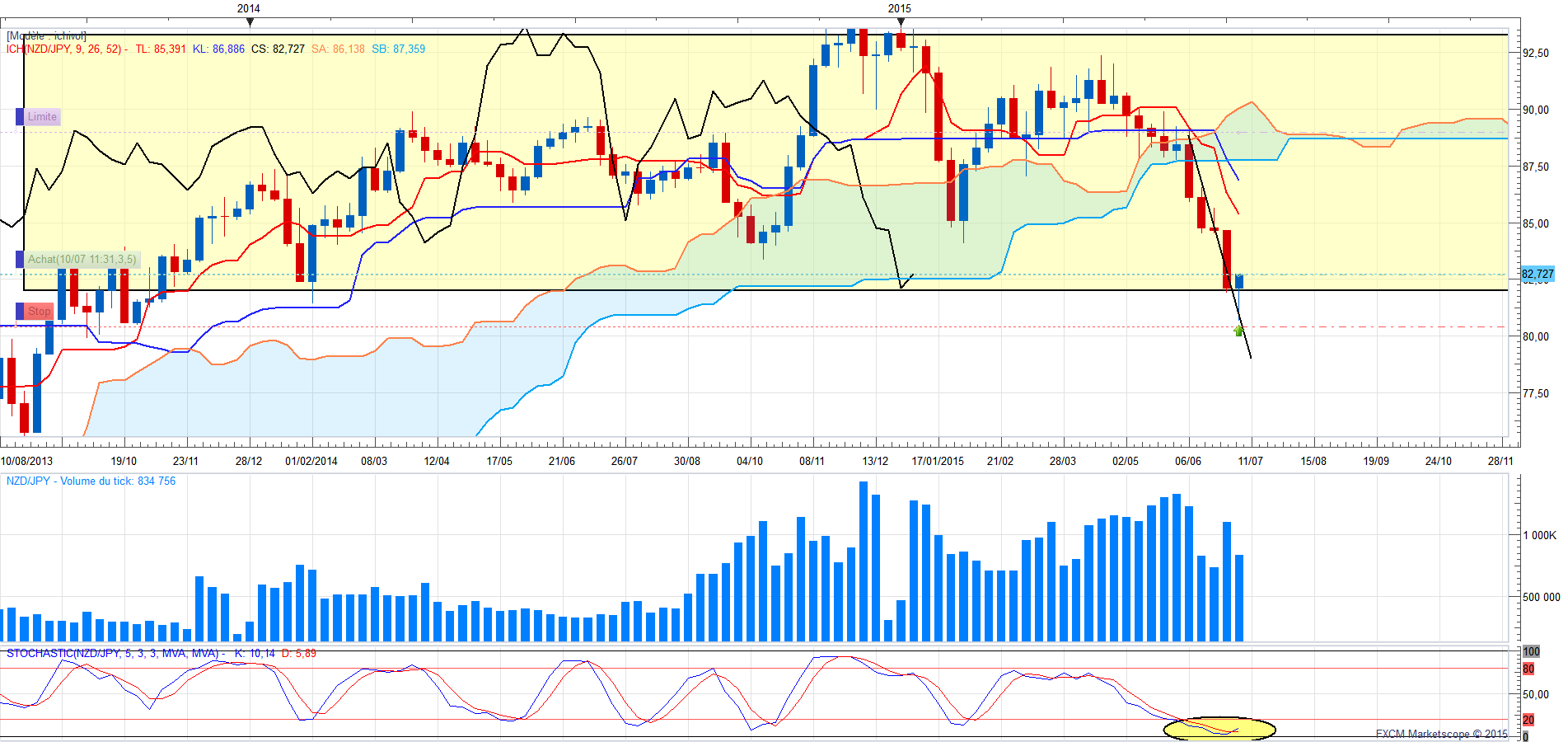Click the 15/08 date label
The image size is (1568, 742).
point(1313,462)
